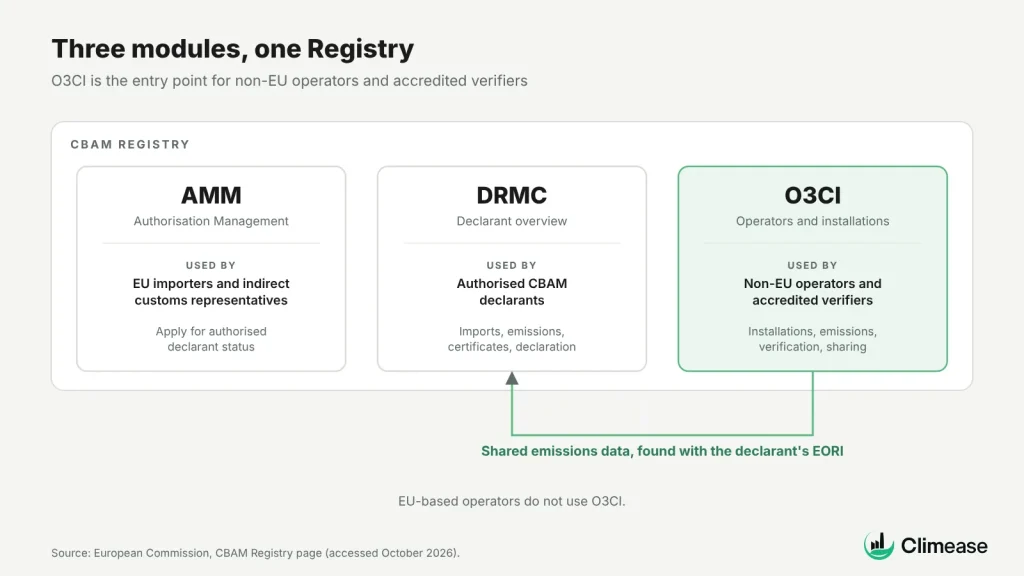Click 'Apply for authorised declarant status'

[x=211, y=339]
